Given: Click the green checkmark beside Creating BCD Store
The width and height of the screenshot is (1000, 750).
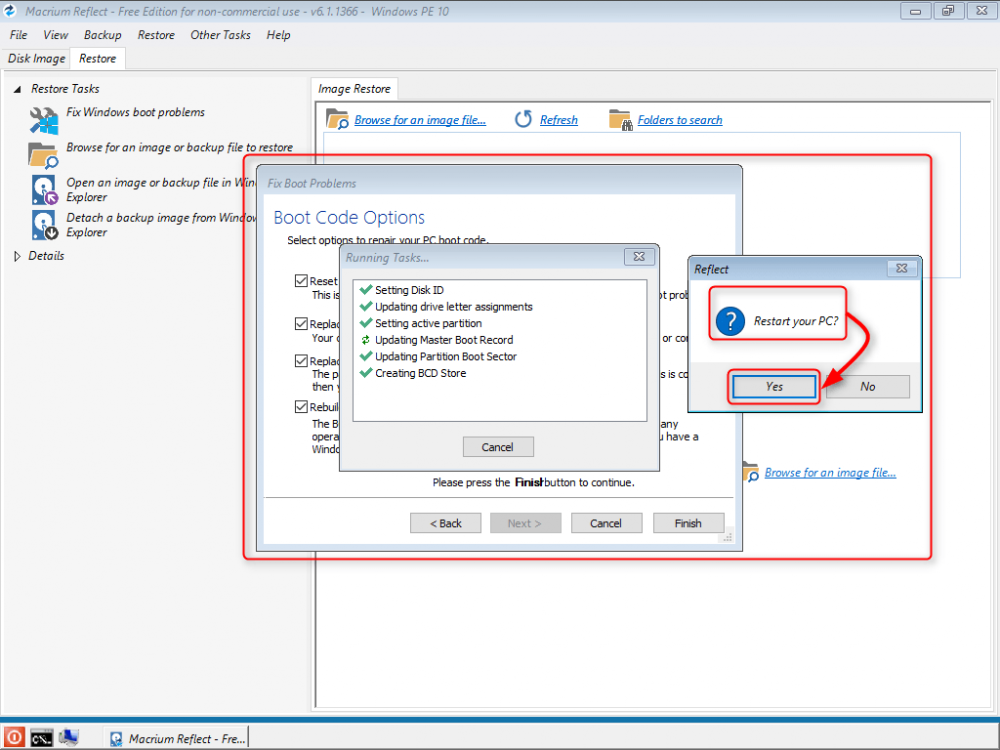Looking at the screenshot, I should [366, 372].
